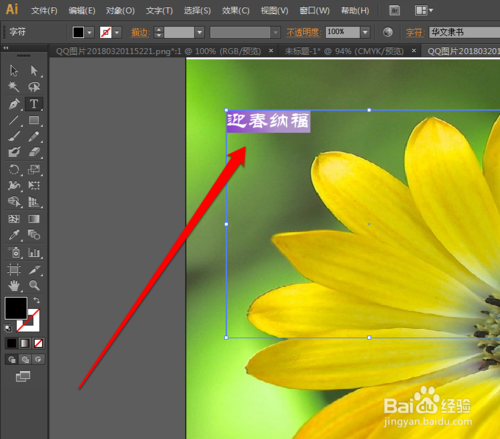Select the Slice tool
Image resolution: width=500 pixels, height=439 pixels.
coord(34,269)
